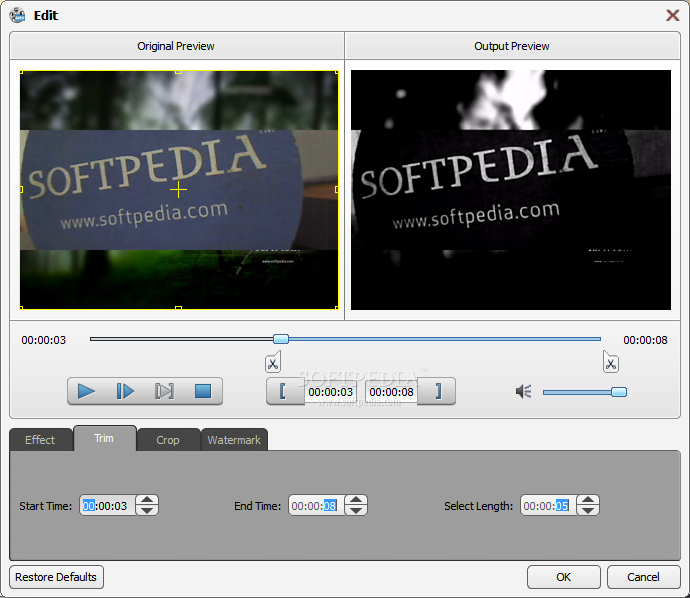Click the current time label 00:00:03
Viewport: 690px width, 598px height.
pyautogui.click(x=44, y=340)
